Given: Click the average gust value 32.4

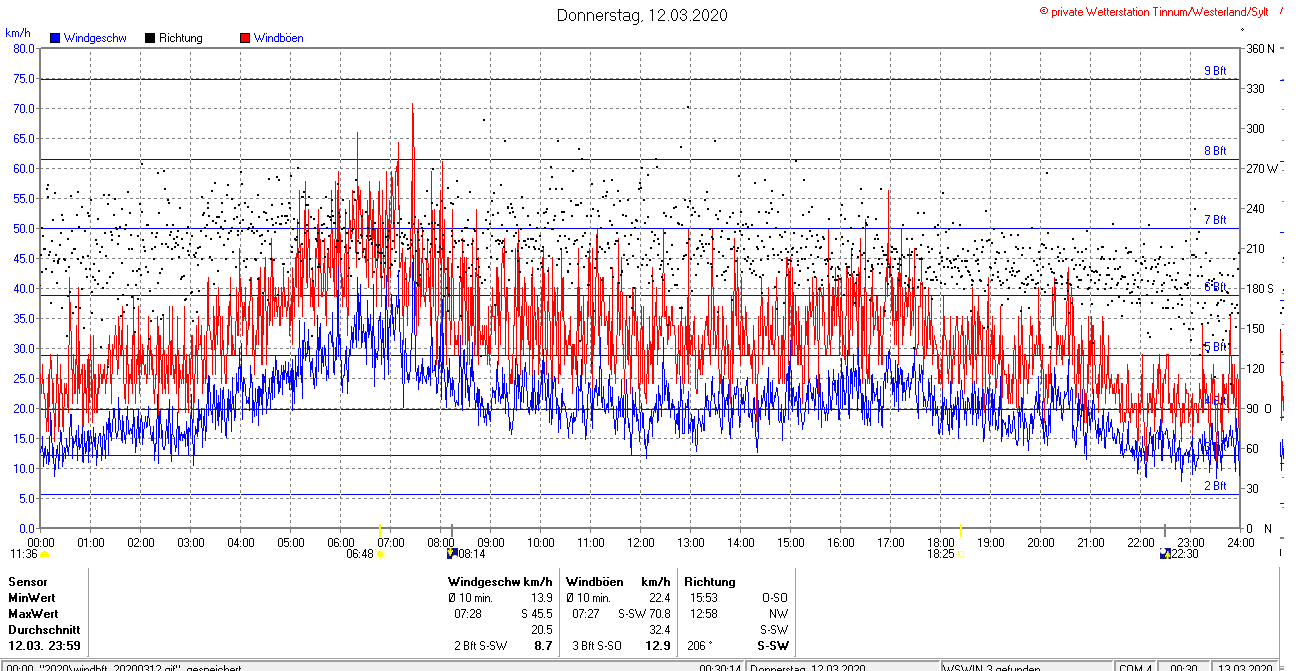Looking at the screenshot, I should [x=659, y=630].
